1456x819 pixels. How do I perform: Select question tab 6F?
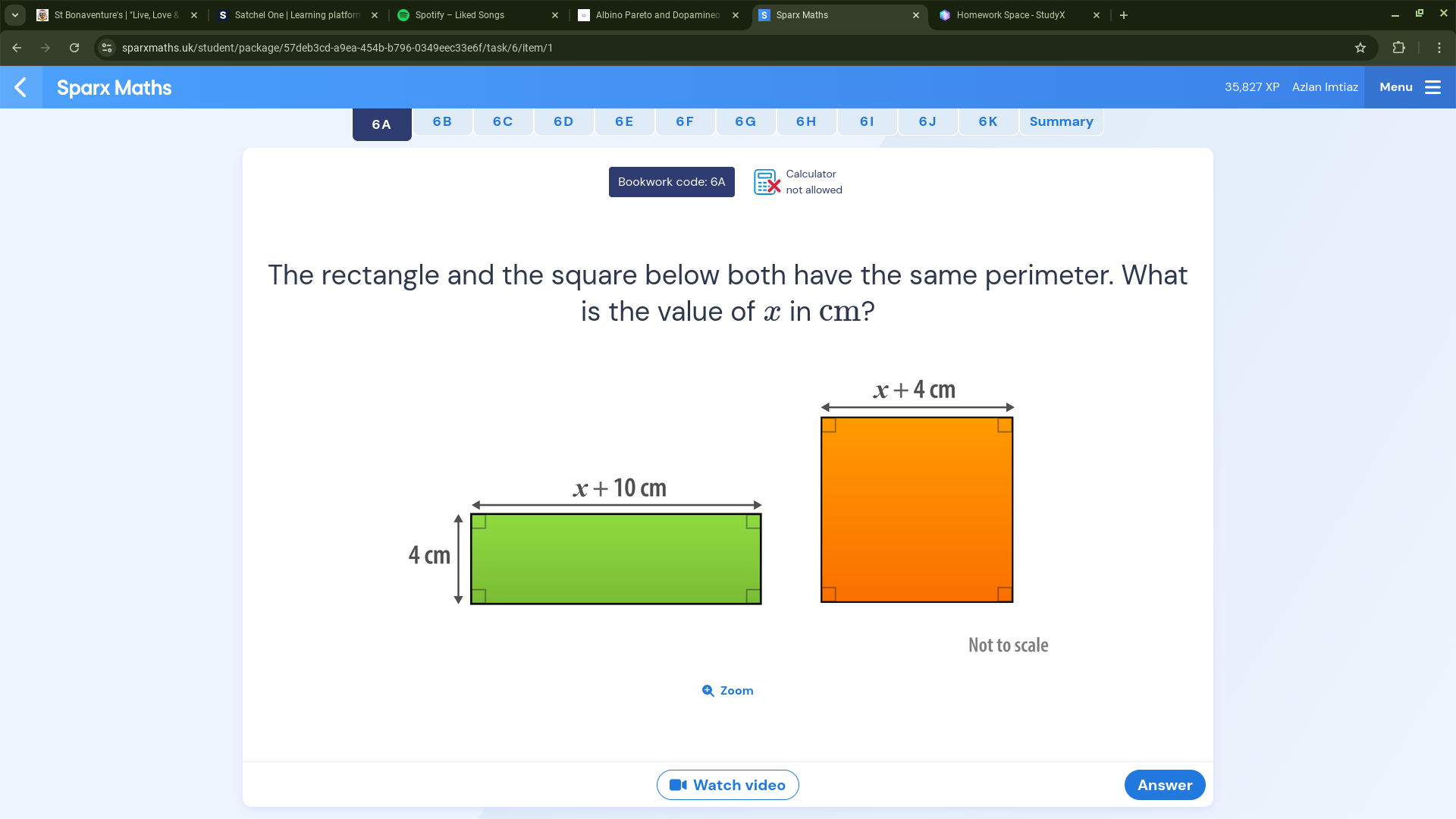pos(686,121)
